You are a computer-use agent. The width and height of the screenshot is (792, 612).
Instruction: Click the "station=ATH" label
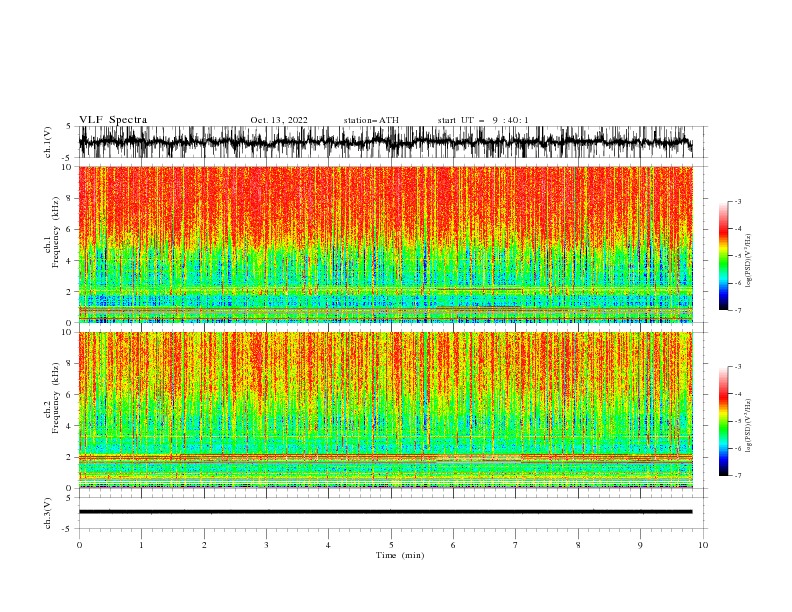pos(371,120)
